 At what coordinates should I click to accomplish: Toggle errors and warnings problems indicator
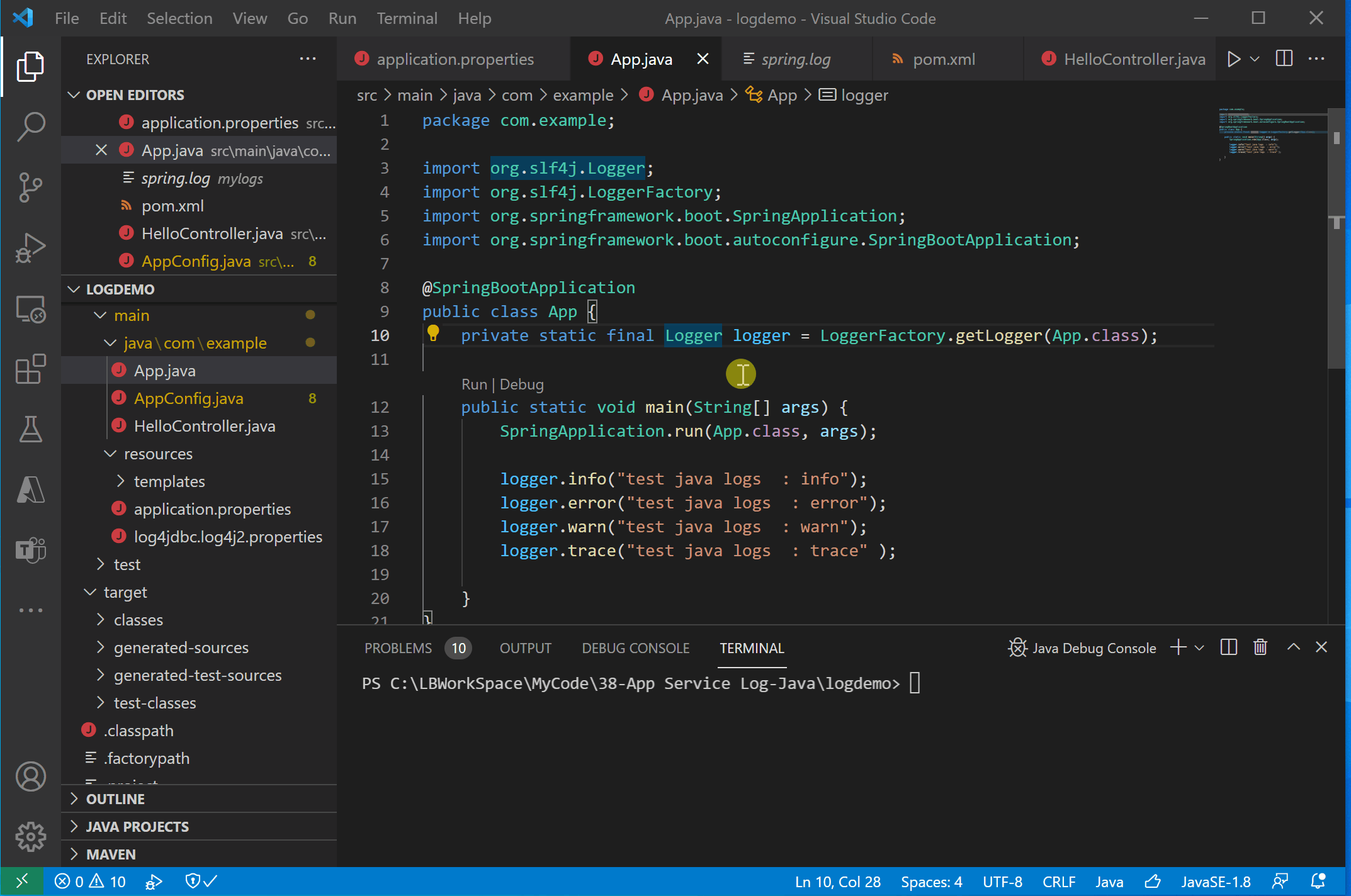(x=90, y=882)
